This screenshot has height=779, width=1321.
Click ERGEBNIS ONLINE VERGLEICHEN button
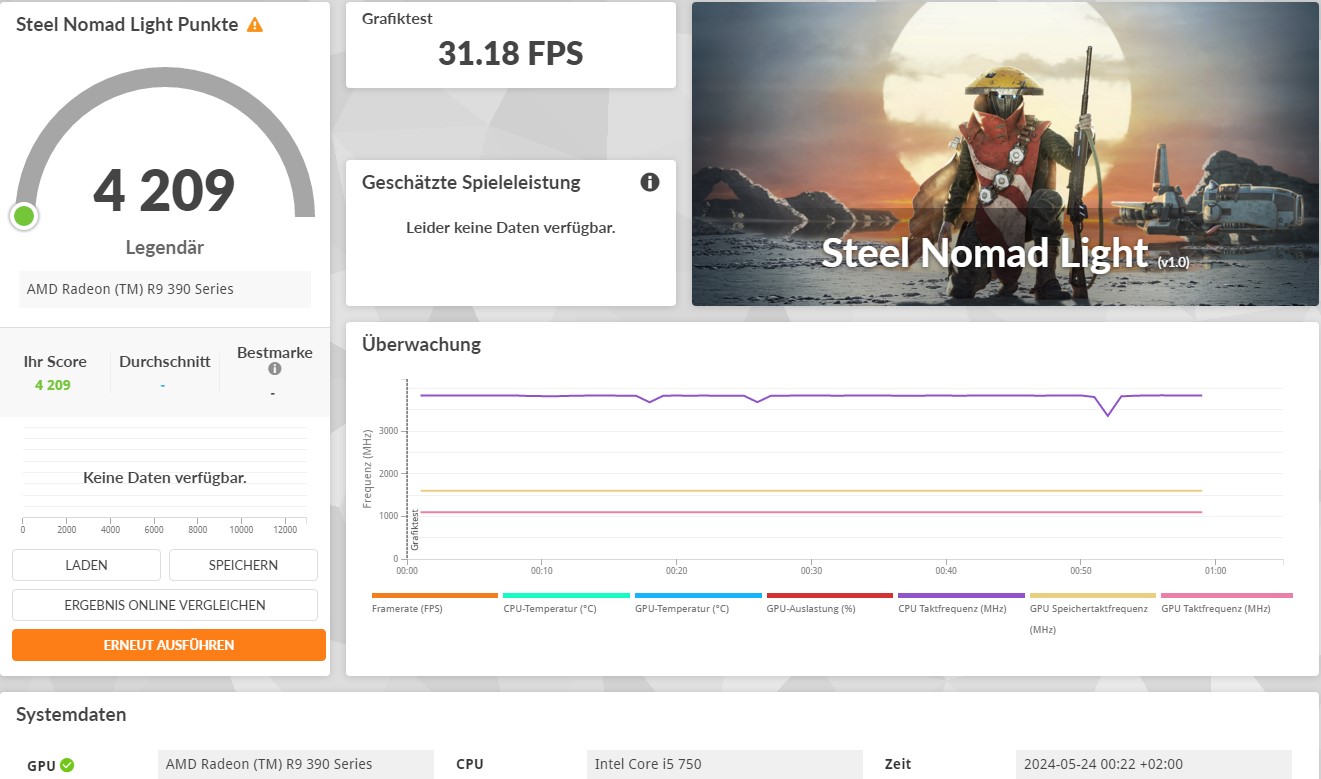(165, 605)
